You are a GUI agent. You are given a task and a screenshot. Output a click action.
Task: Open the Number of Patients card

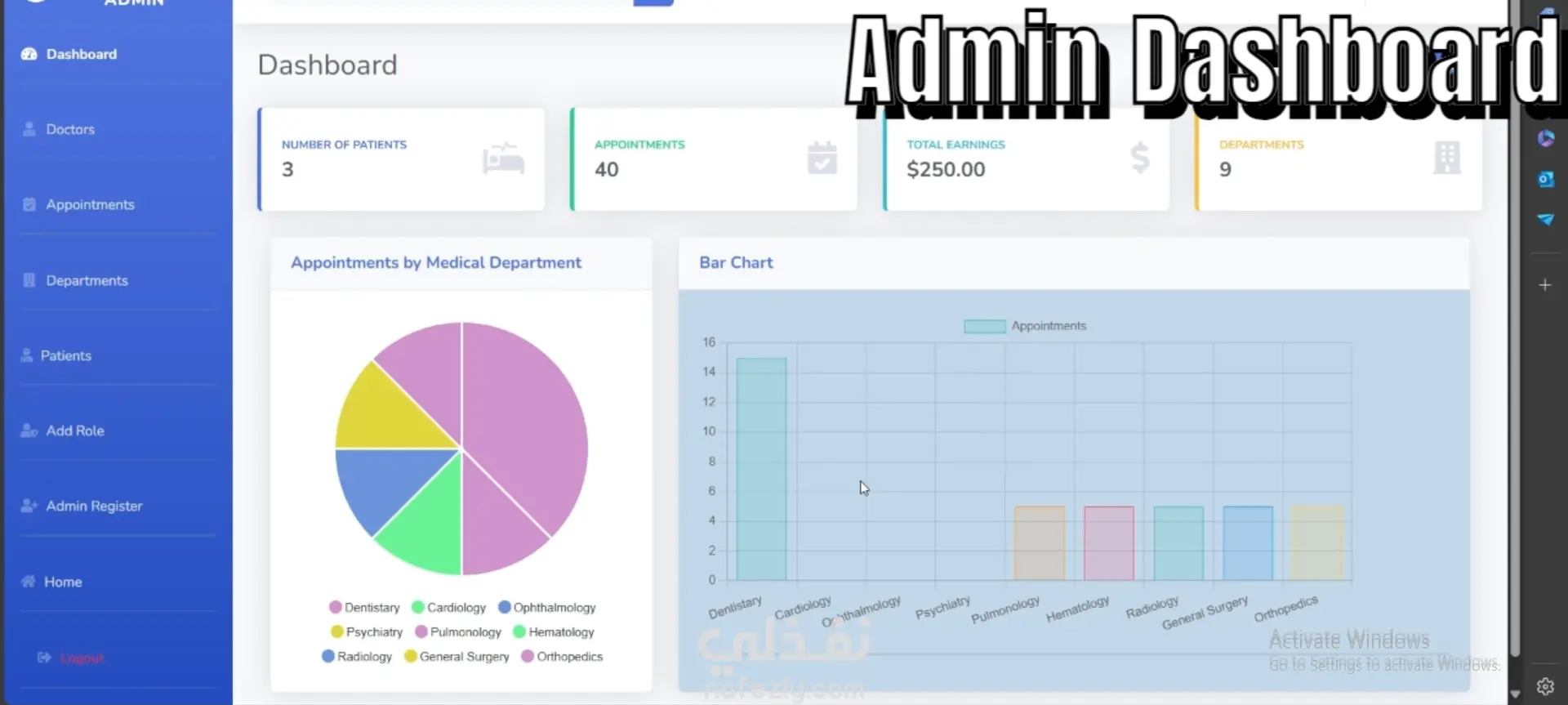tap(401, 159)
